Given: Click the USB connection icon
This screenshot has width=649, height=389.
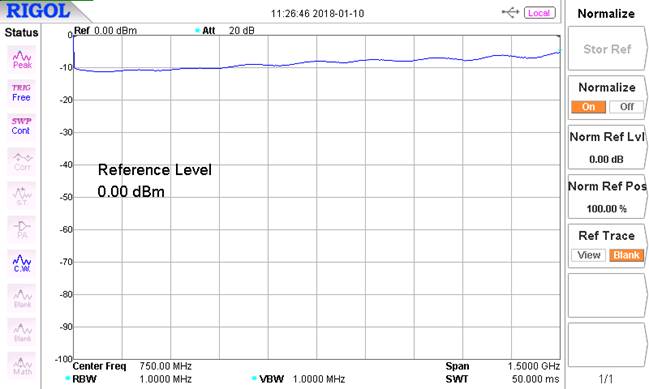Looking at the screenshot, I should tap(510, 13).
